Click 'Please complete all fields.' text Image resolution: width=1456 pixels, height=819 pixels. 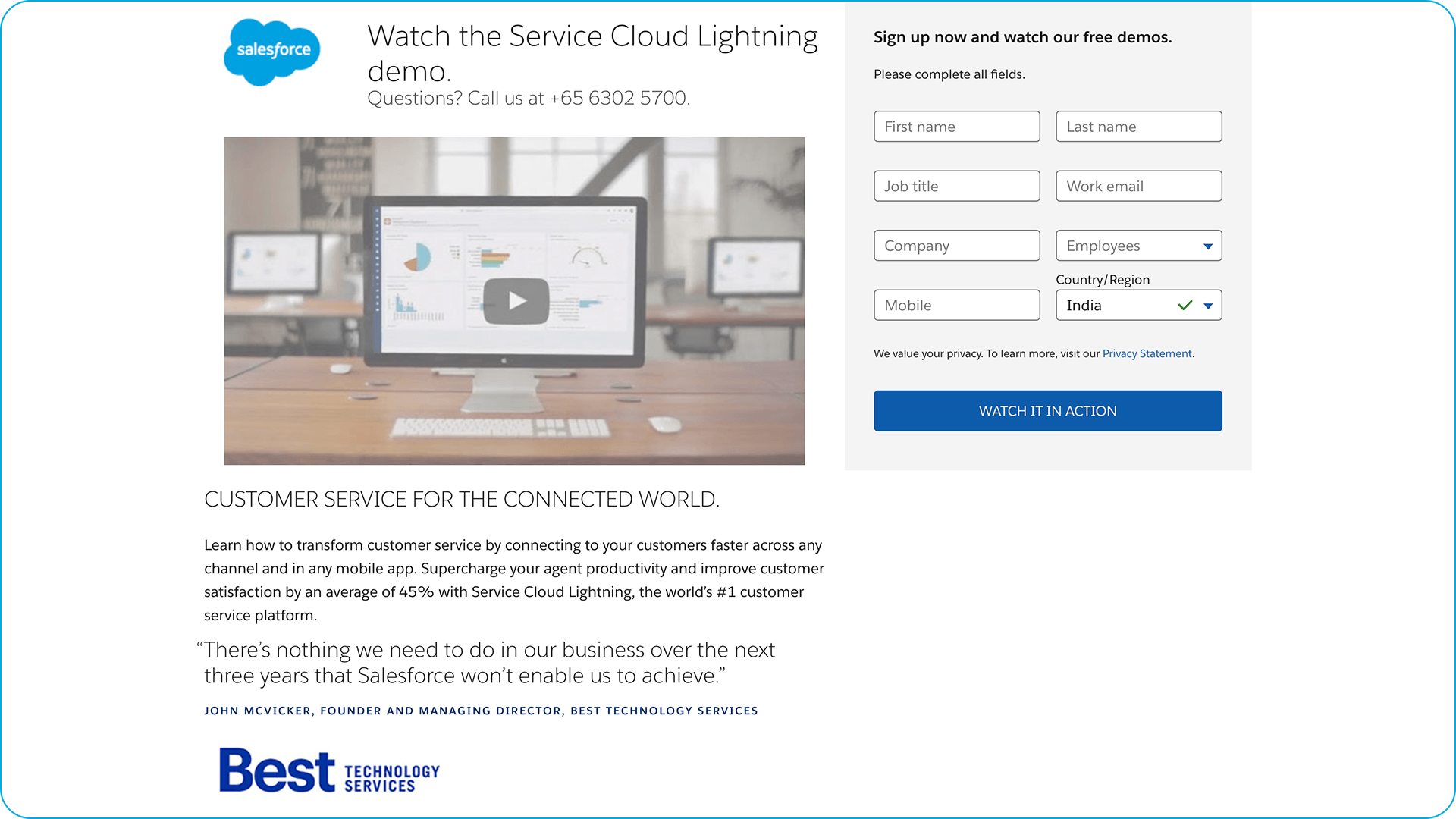point(949,74)
